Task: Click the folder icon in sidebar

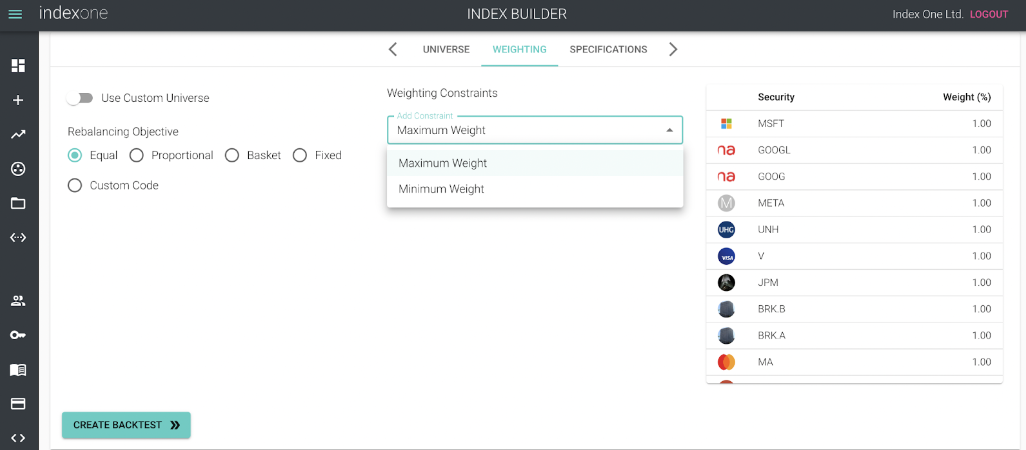Action: [x=18, y=203]
